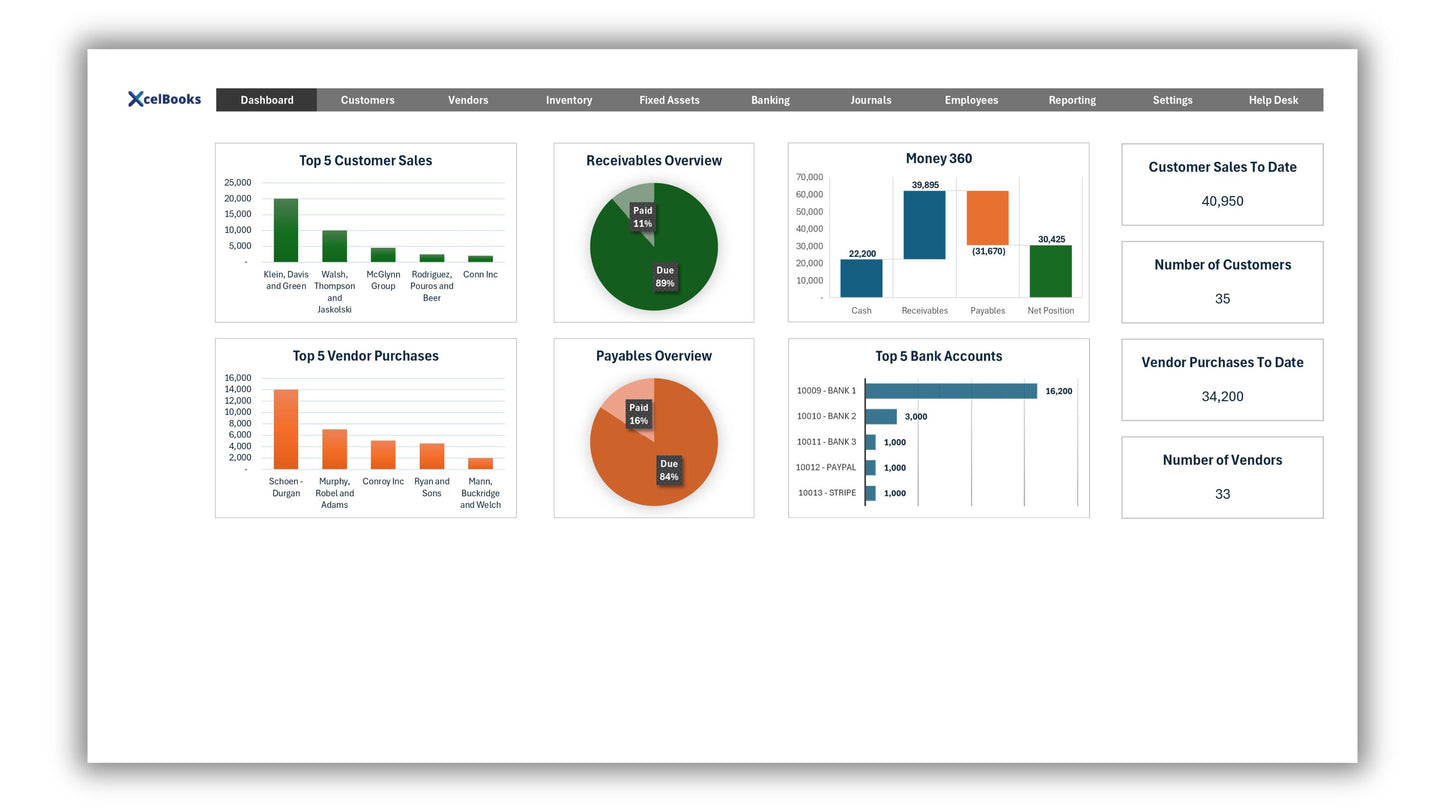Click the Mann, Buckridge and Welch label
The width and height of the screenshot is (1445, 812).
click(x=480, y=493)
